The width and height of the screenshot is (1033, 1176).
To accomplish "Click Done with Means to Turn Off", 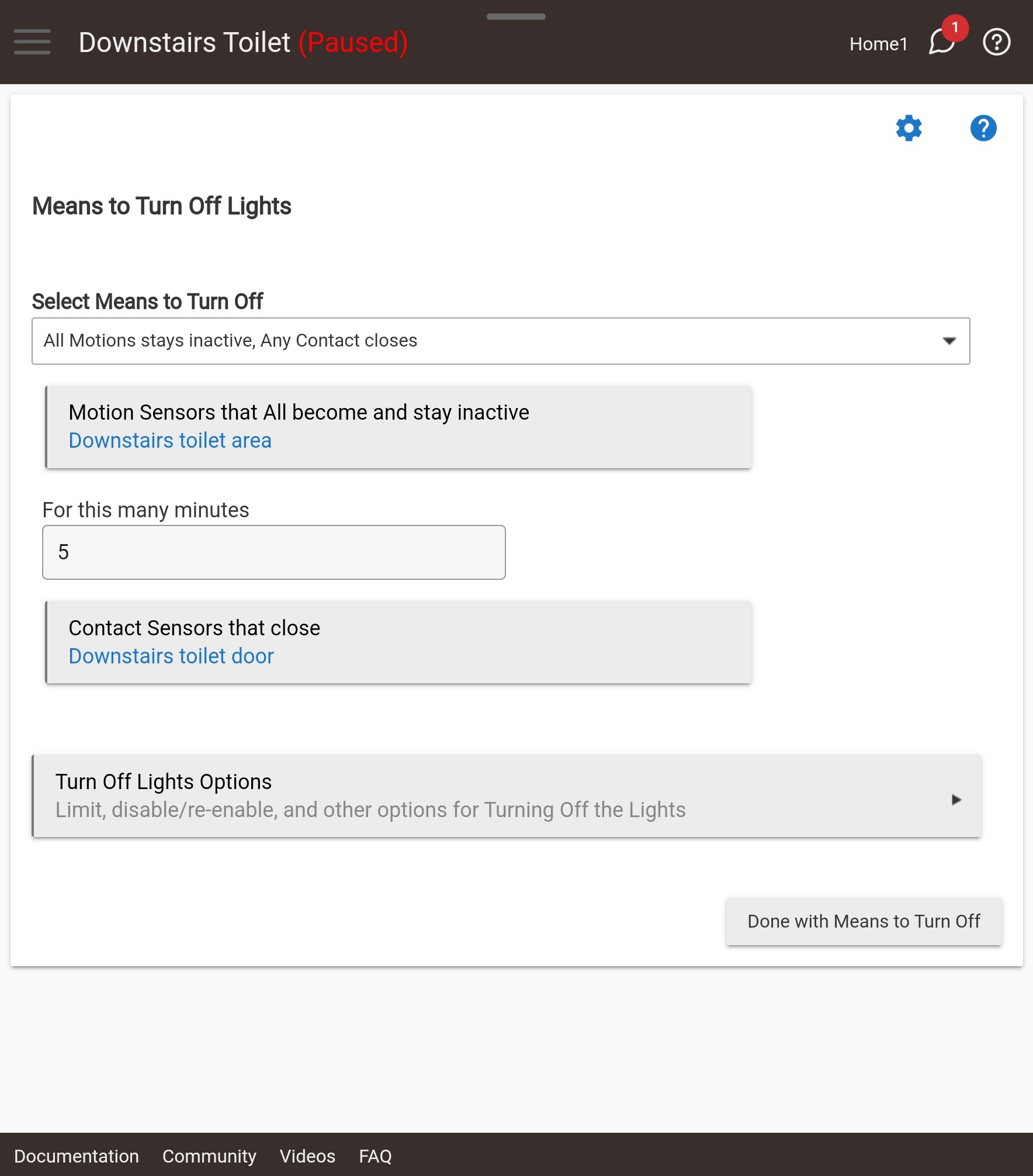I will 864,921.
